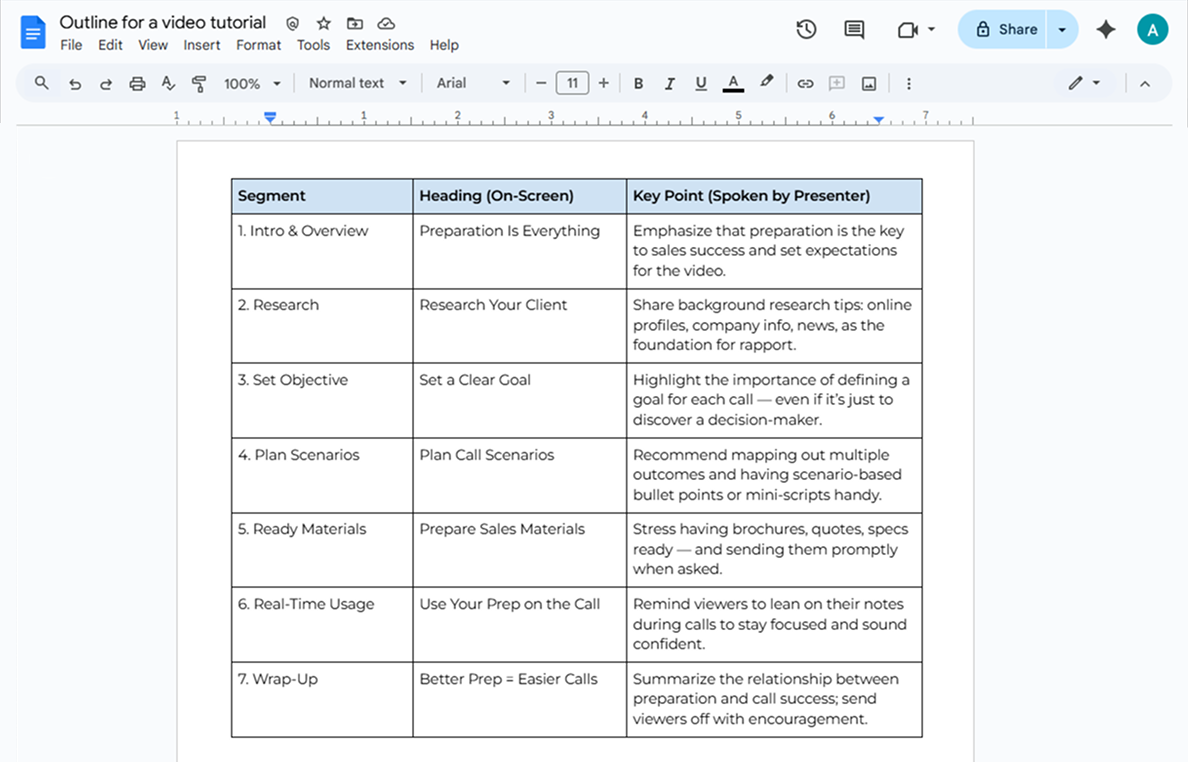Open the Arial font dropdown
This screenshot has width=1188, height=762.
point(472,83)
